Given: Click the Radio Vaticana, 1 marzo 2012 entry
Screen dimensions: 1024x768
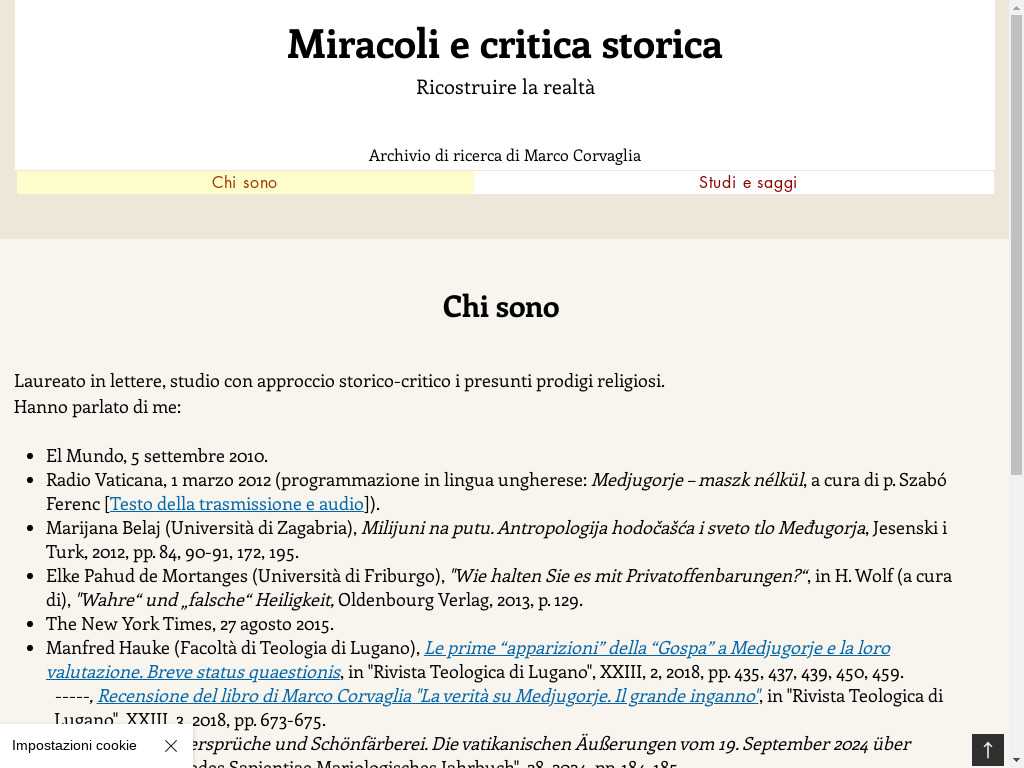Looking at the screenshot, I should pyautogui.click(x=496, y=492).
